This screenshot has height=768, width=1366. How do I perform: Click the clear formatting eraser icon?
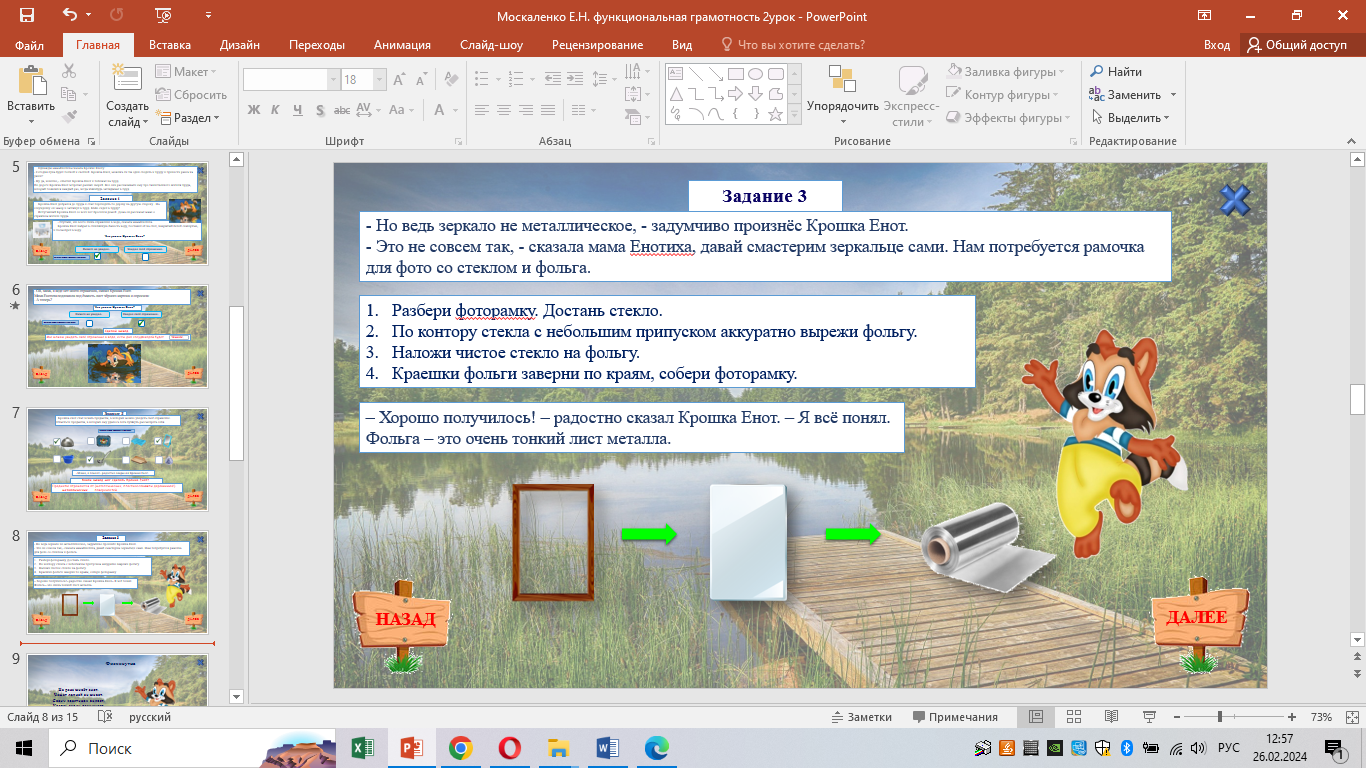coord(451,79)
